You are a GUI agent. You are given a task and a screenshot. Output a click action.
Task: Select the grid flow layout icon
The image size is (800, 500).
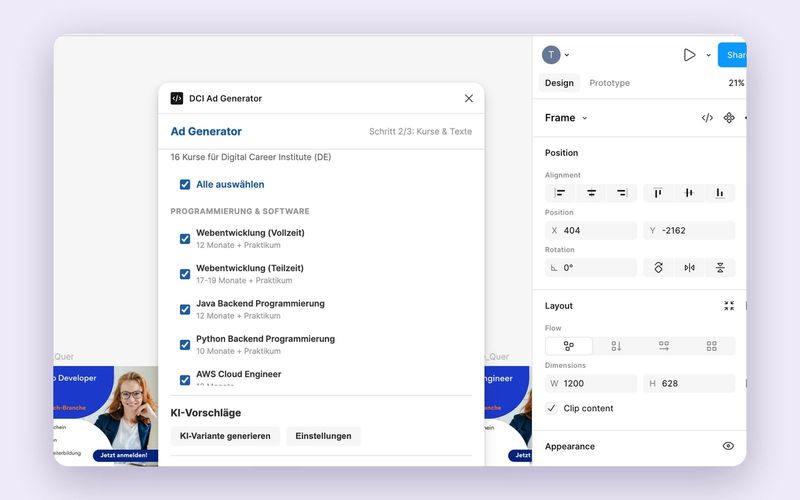coord(712,346)
